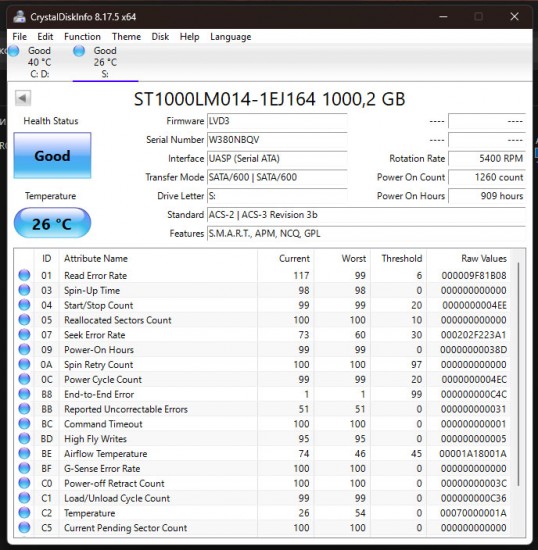Click raw value 00001A18001A
The width and height of the screenshot is (538, 550).
pos(473,454)
